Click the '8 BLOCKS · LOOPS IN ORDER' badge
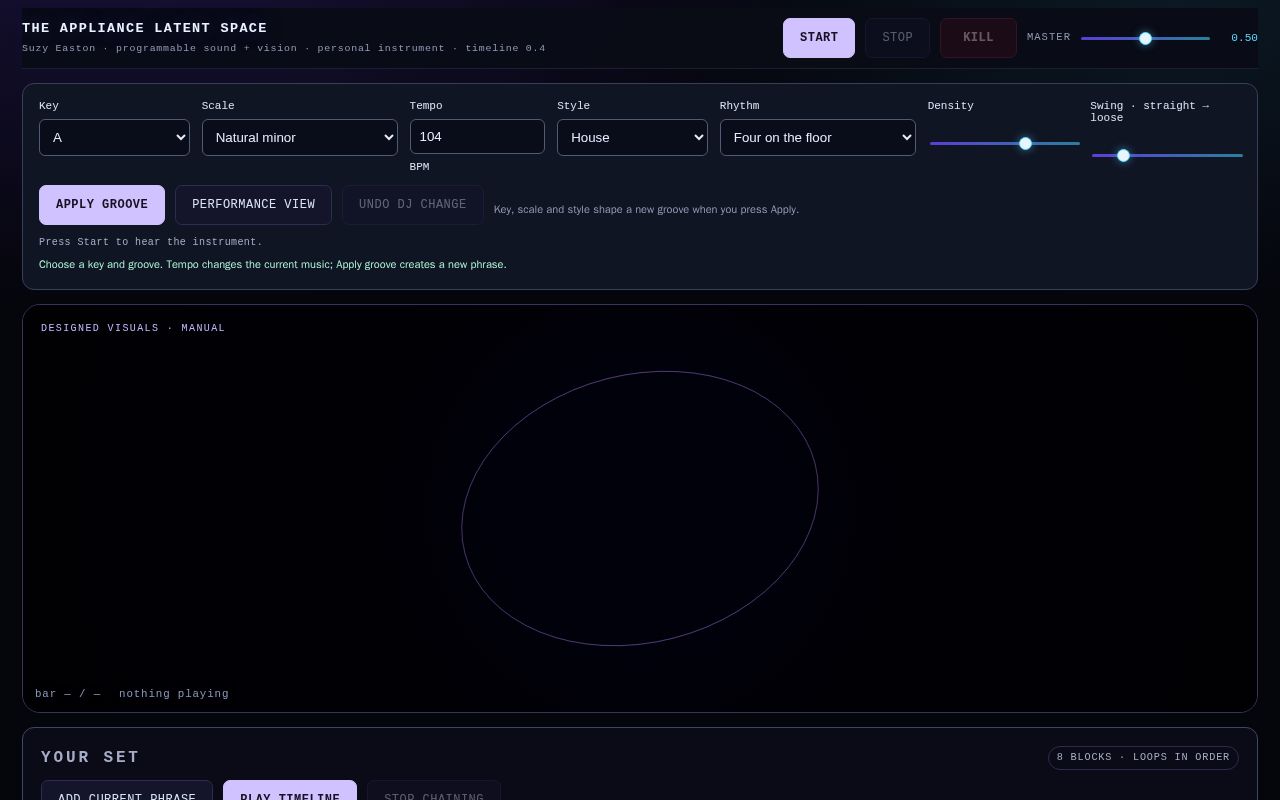The height and width of the screenshot is (800, 1280). 1143,757
